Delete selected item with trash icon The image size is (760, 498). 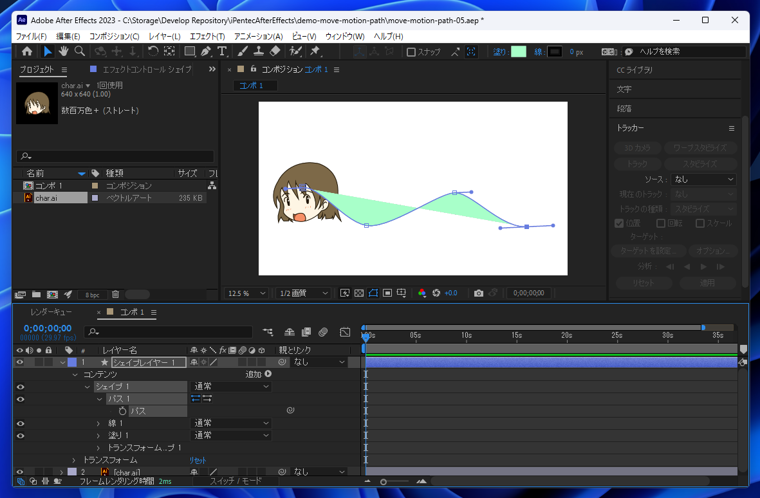coord(115,295)
